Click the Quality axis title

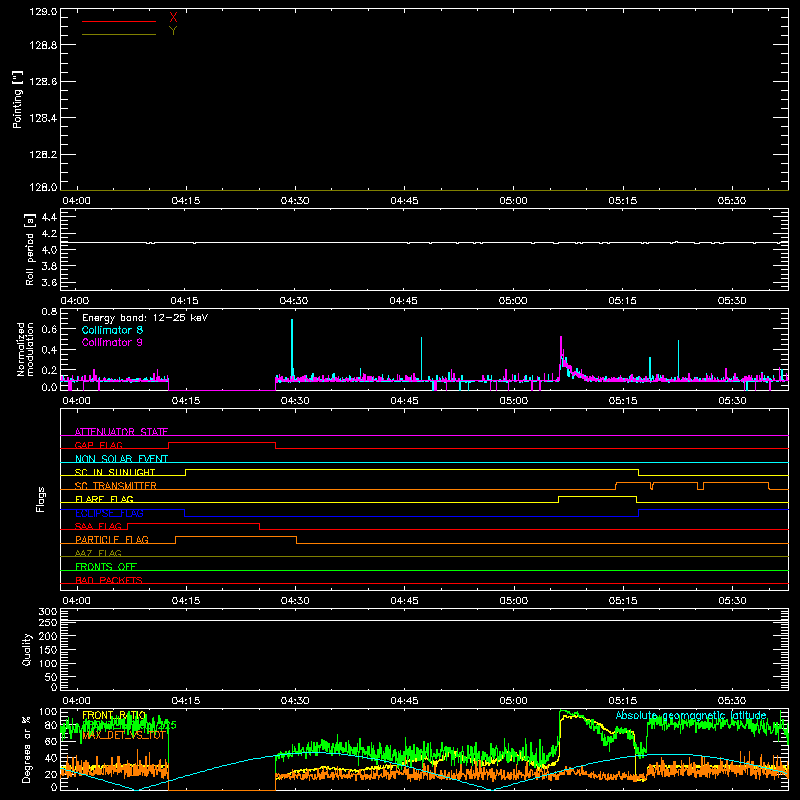pyautogui.click(x=27, y=649)
